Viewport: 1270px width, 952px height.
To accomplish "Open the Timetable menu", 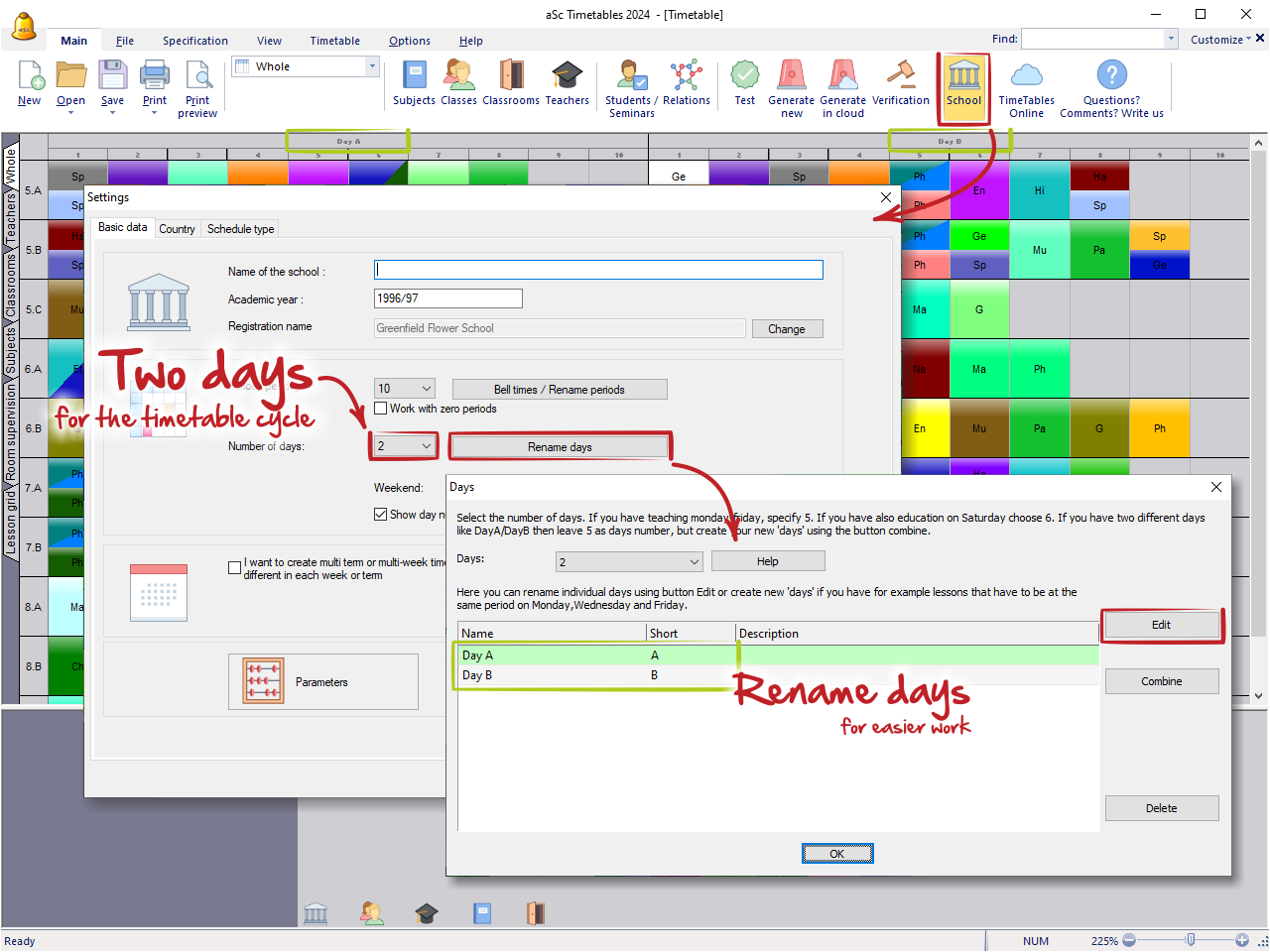I will coord(335,41).
